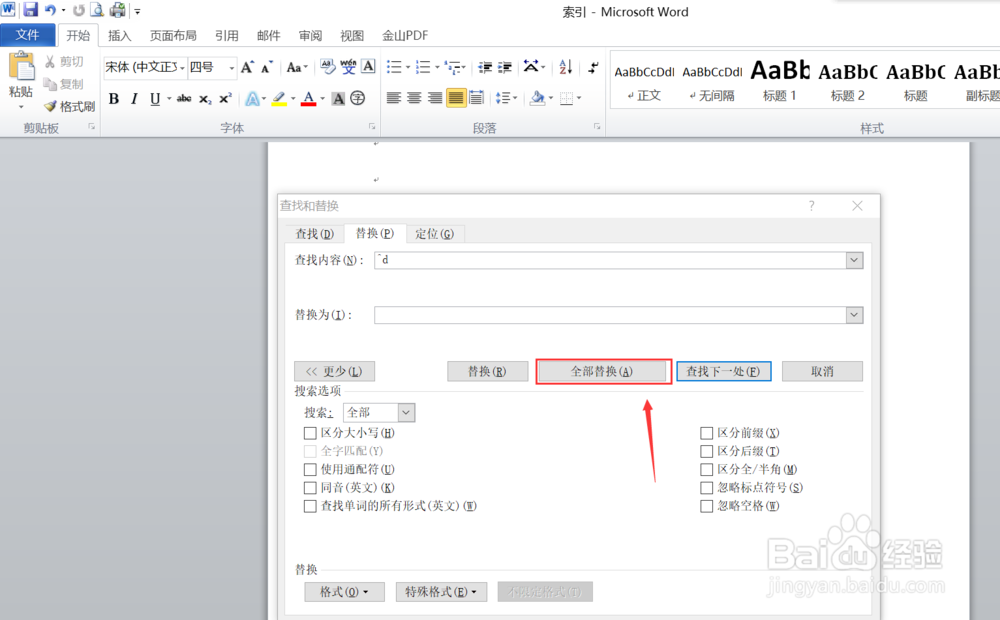Enable Match suffix checkbox (区分后缀)
The height and width of the screenshot is (620, 1000).
(707, 452)
